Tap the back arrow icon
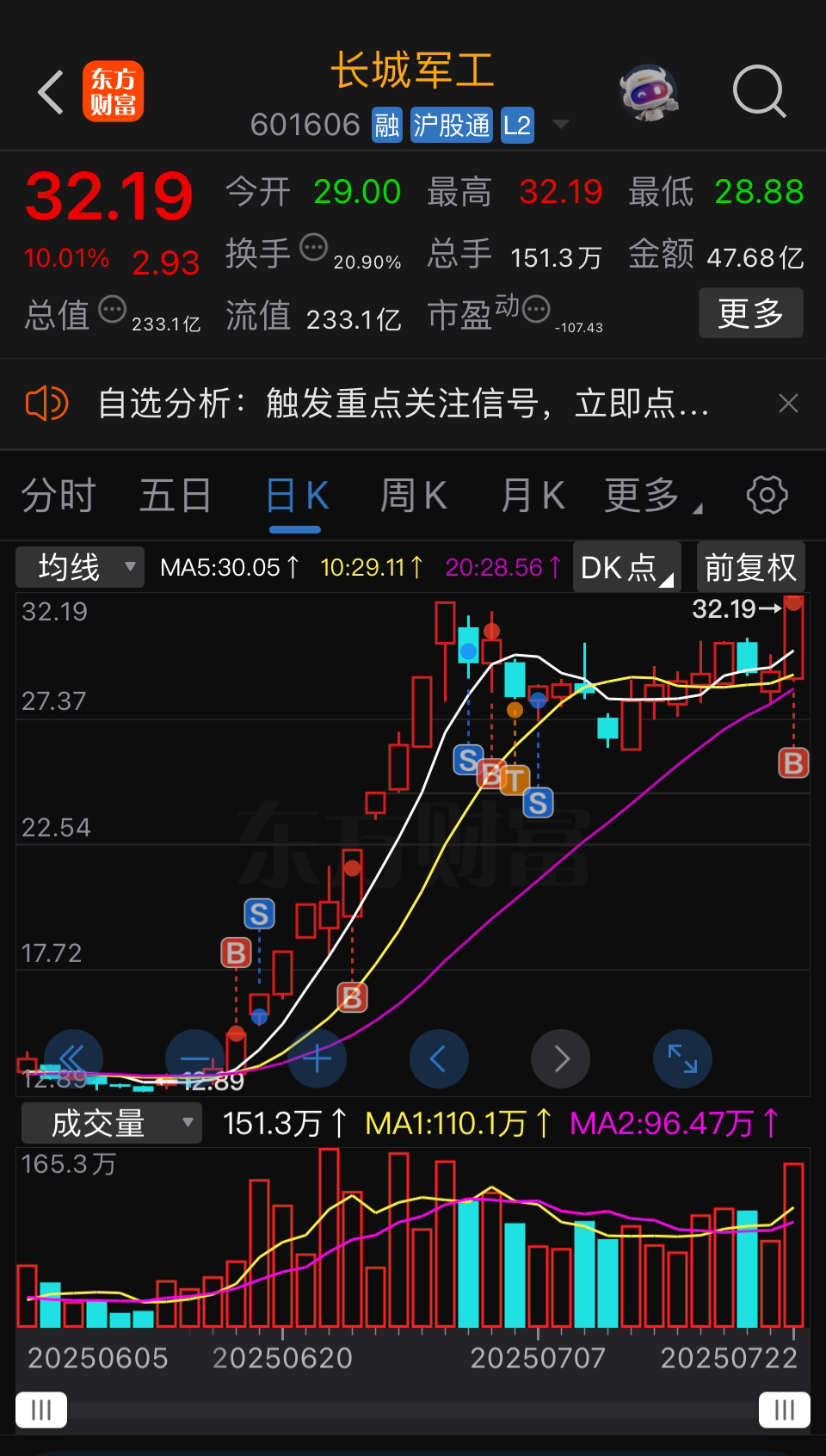Image resolution: width=826 pixels, height=1456 pixels. 52,92
